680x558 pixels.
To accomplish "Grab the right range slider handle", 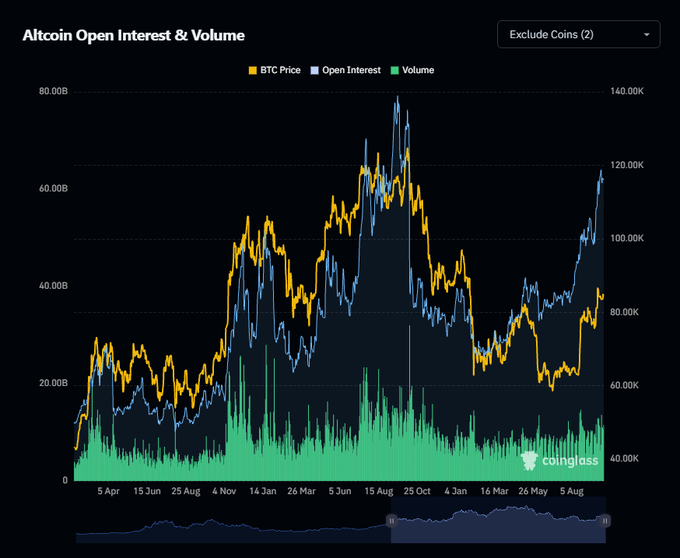I will 605,520.
